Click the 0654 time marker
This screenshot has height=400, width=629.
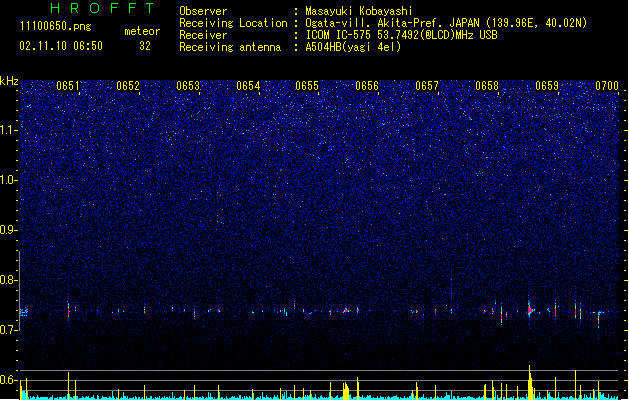point(248,86)
